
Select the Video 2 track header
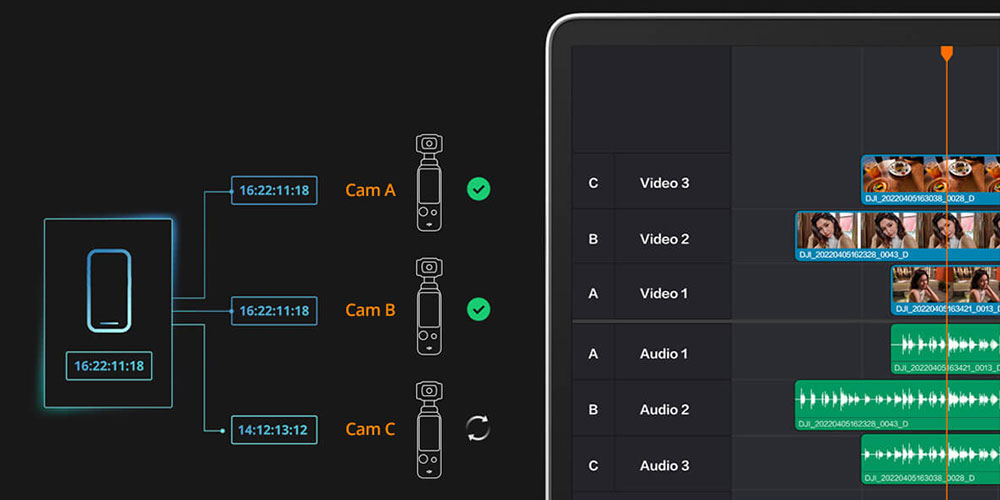tap(665, 239)
